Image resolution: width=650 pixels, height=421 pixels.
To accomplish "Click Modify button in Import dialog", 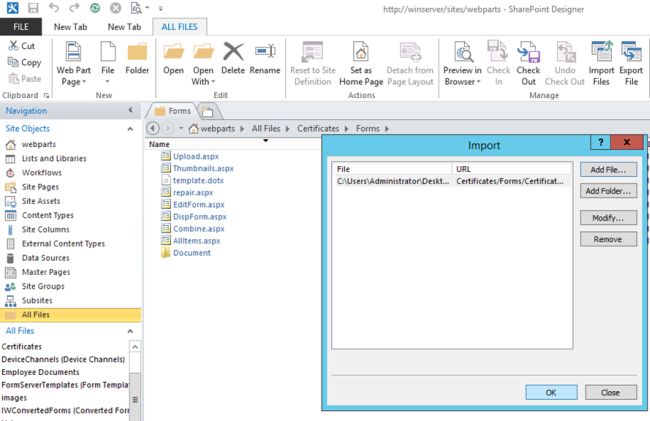I will (608, 218).
